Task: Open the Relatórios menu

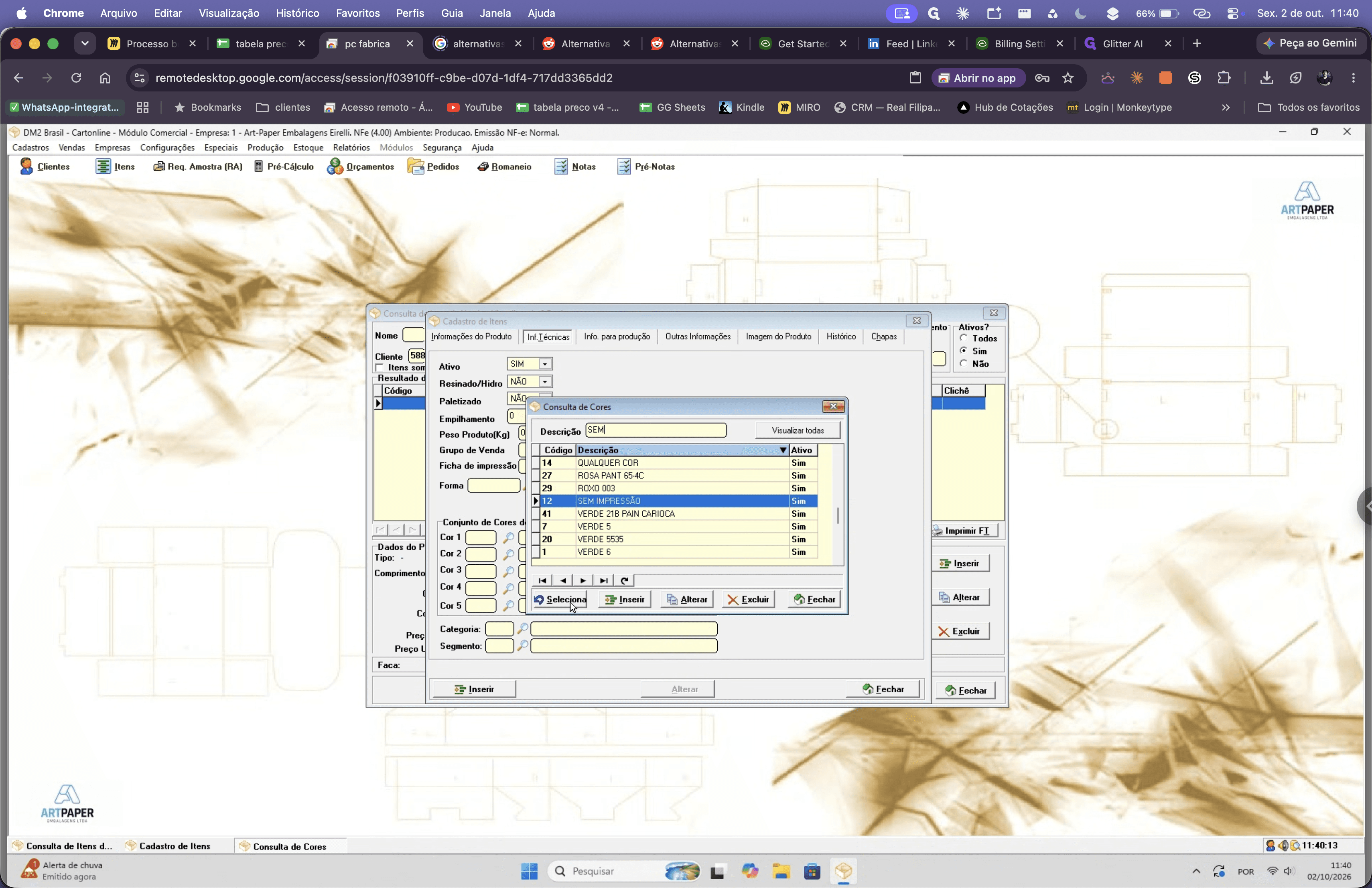Action: pyautogui.click(x=351, y=148)
